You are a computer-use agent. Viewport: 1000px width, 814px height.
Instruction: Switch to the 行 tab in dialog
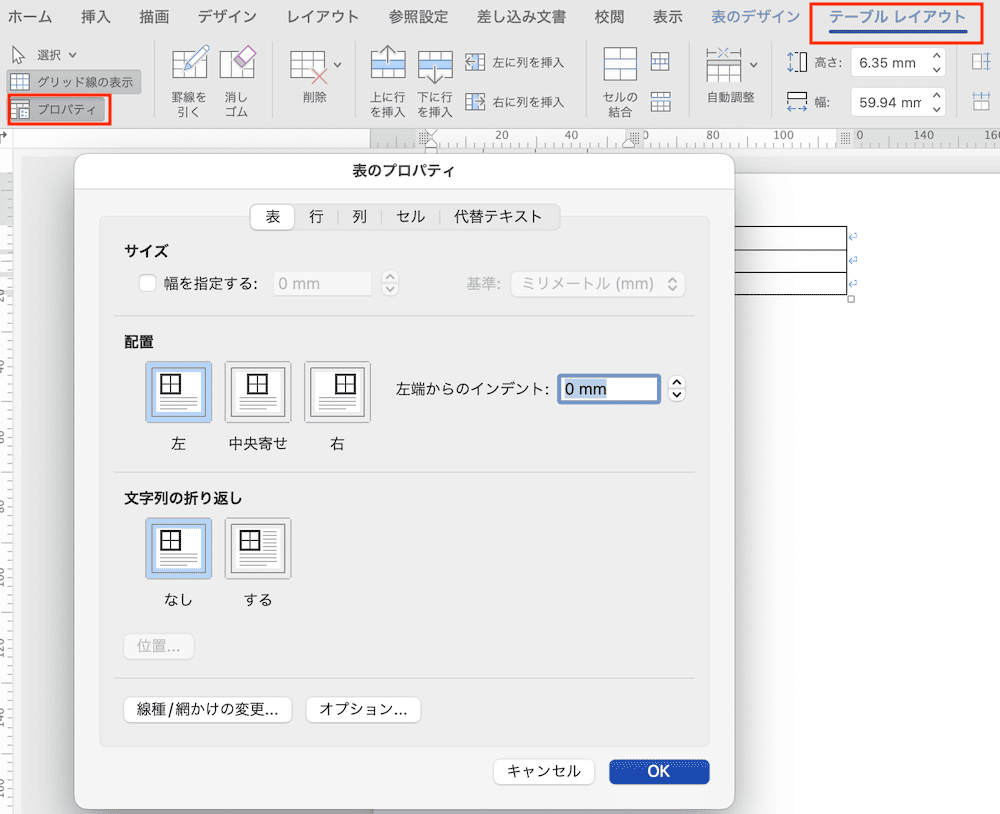coord(316,216)
